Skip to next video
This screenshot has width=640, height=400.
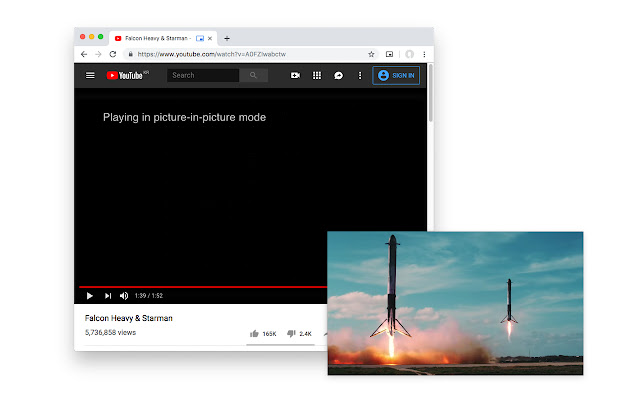[x=108, y=296]
